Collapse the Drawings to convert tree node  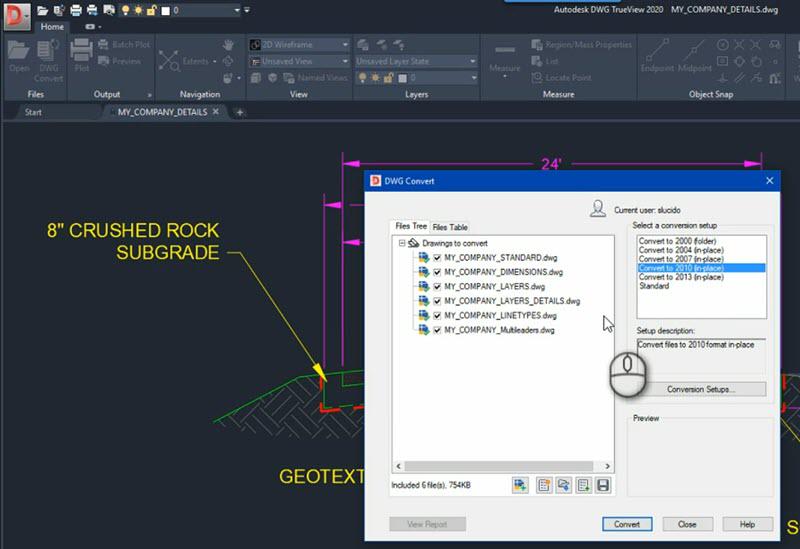402,243
